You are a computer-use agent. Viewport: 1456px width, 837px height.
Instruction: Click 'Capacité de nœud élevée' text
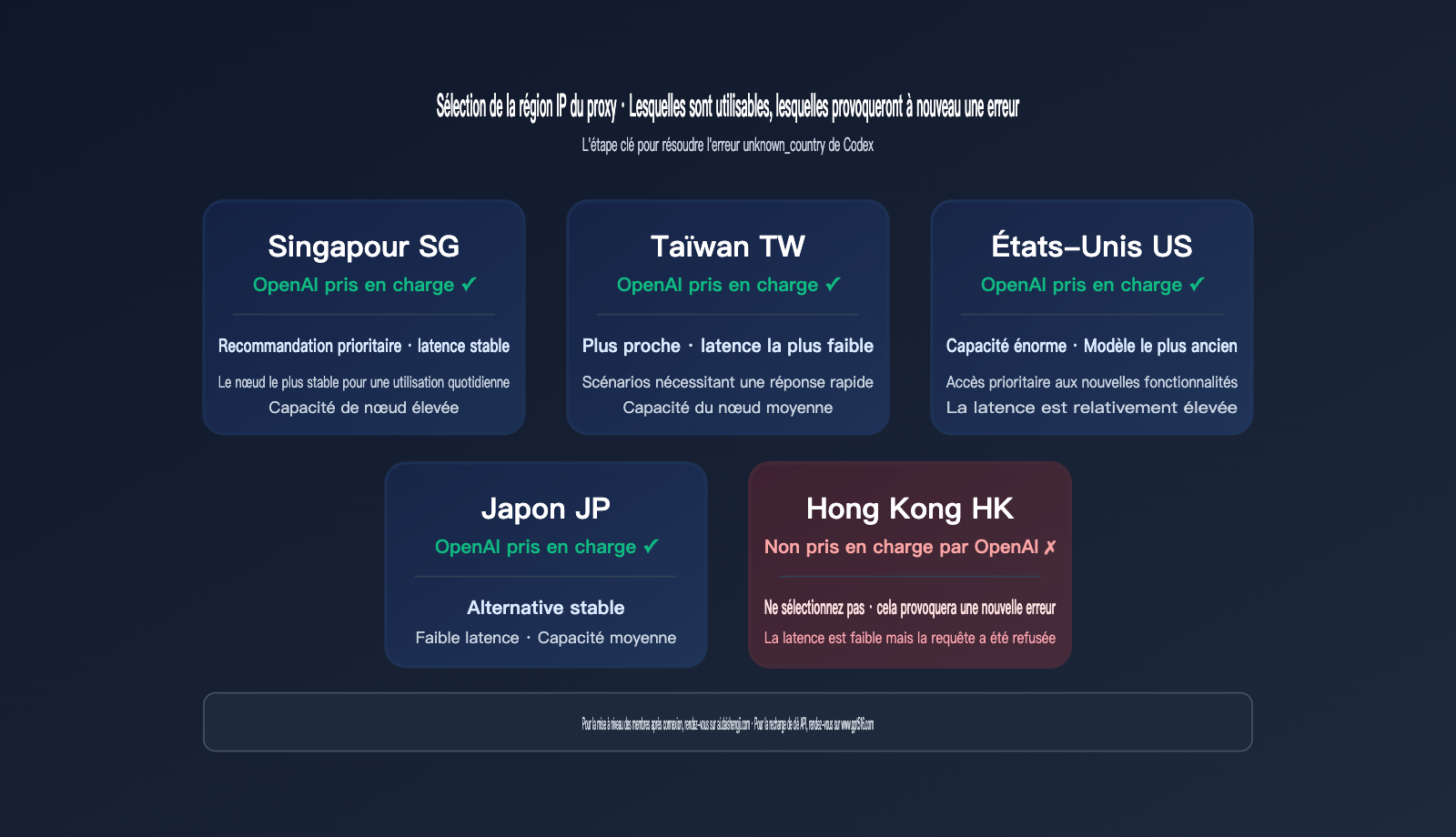(x=364, y=408)
